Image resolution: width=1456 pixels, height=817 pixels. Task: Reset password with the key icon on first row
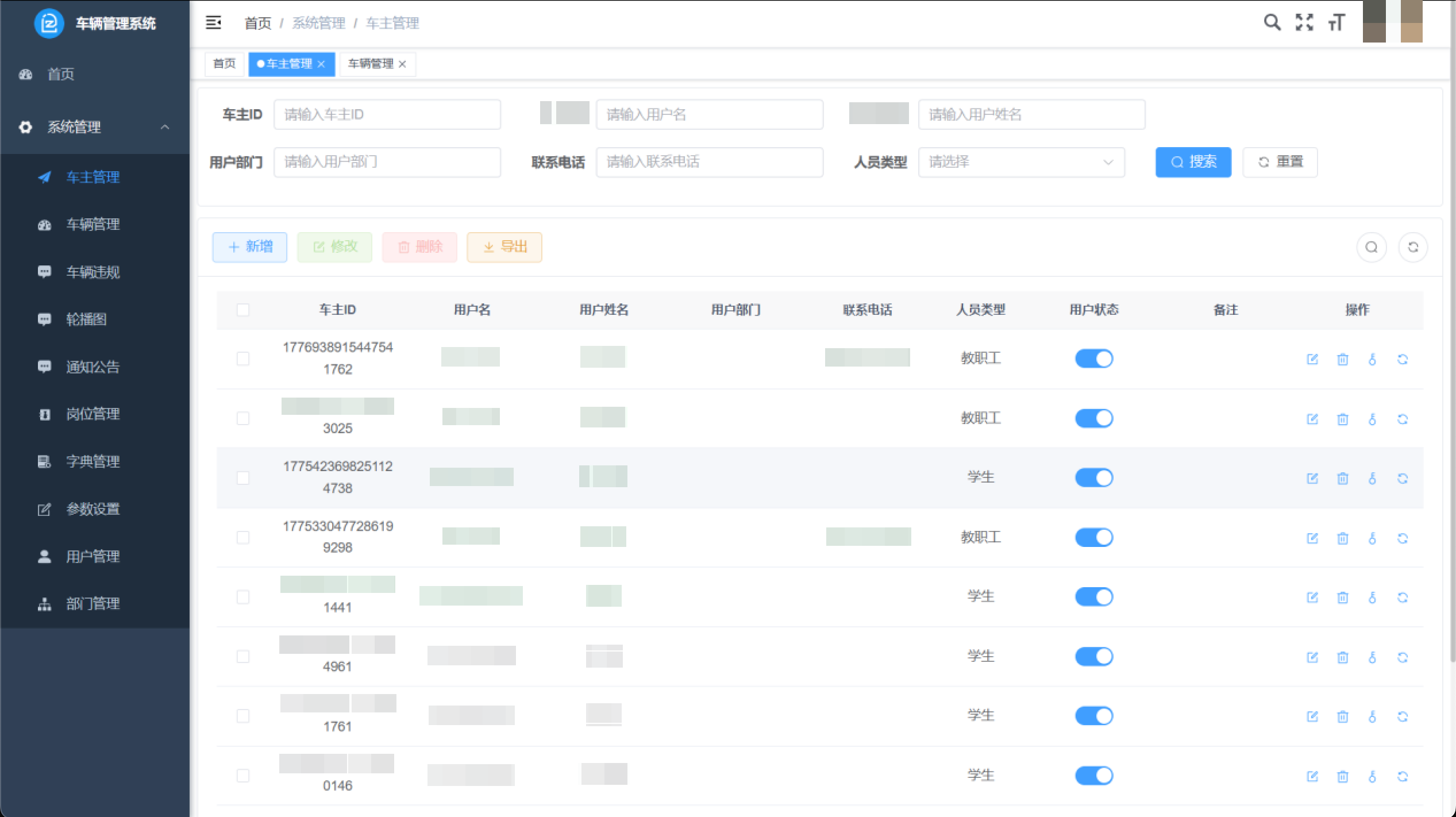pos(1373,359)
